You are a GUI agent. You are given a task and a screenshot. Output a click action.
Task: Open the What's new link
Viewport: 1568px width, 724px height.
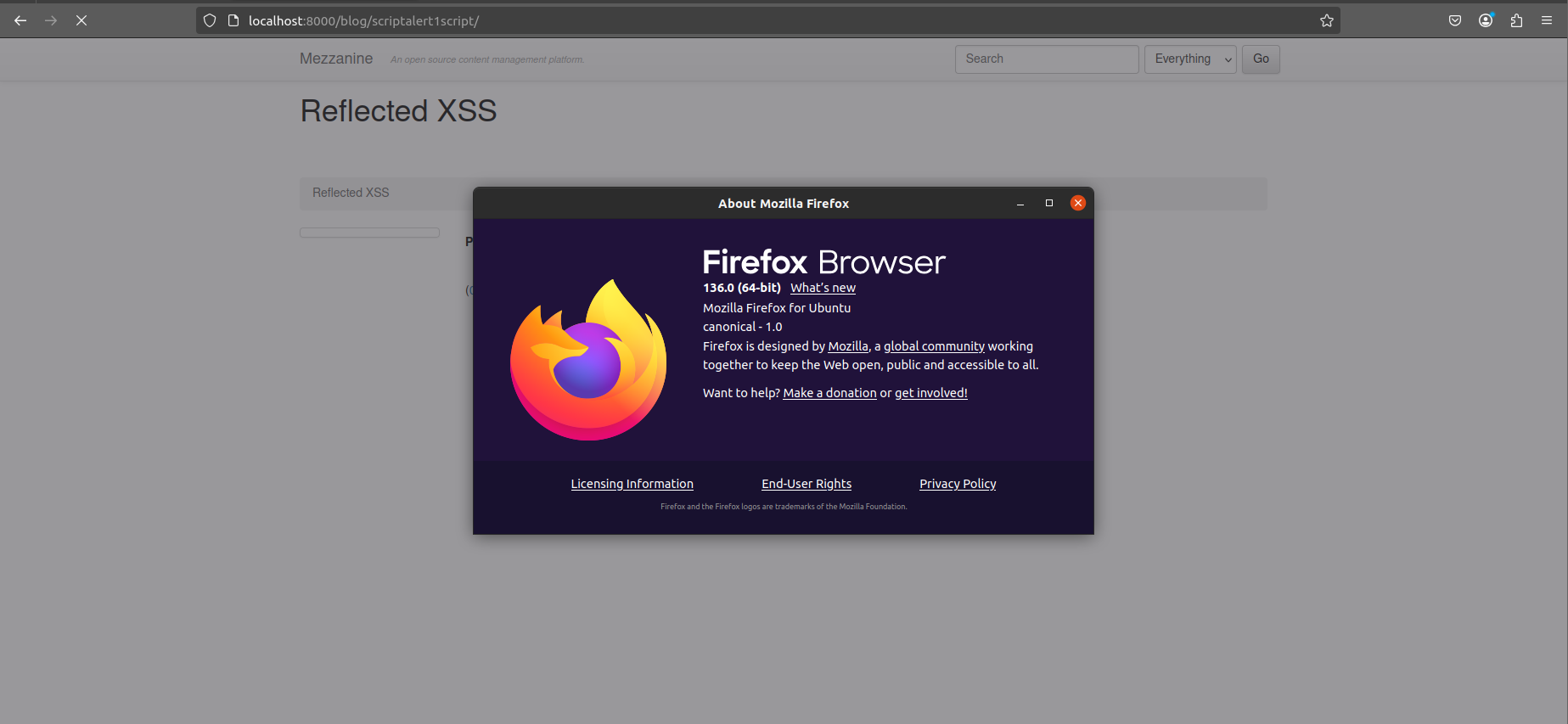823,288
